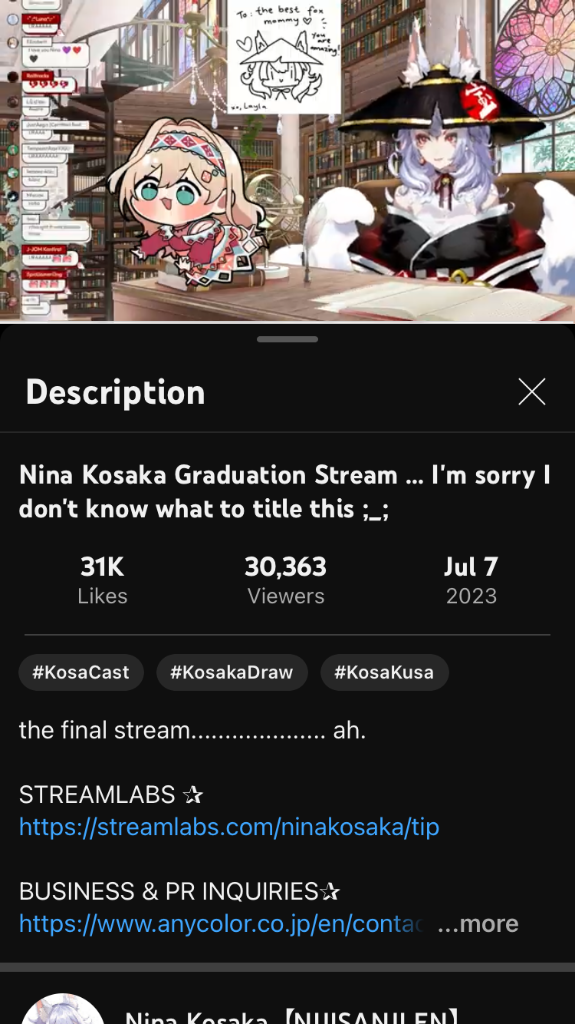Open the #KosaCast hashtag chip

point(81,672)
